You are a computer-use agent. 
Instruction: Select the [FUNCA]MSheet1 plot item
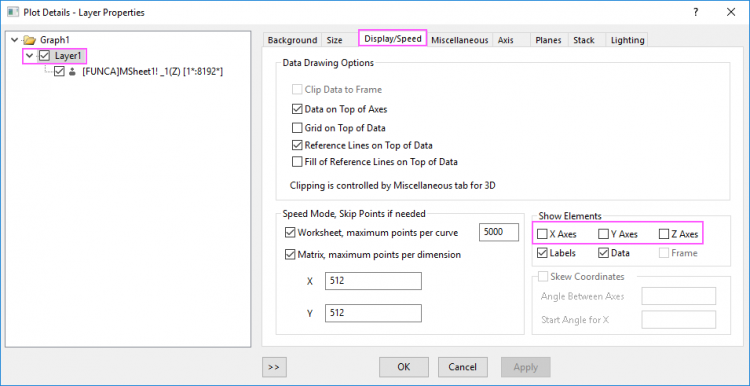click(153, 72)
